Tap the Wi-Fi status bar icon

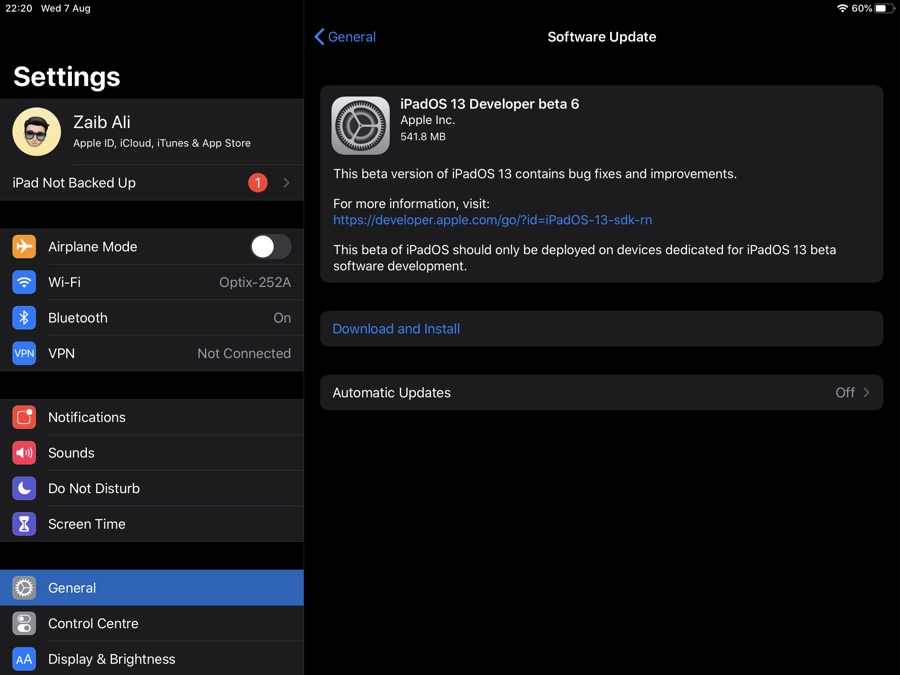click(x=842, y=8)
